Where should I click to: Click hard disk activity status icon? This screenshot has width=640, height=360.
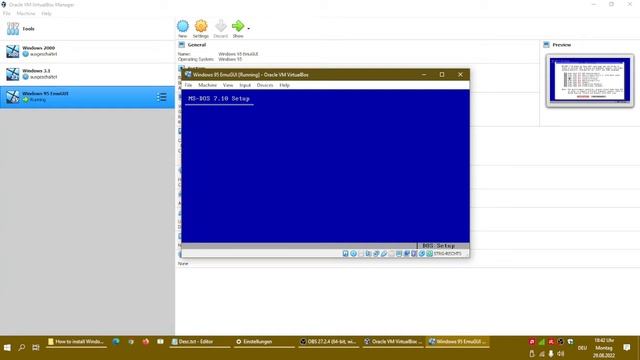pyautogui.click(x=345, y=253)
